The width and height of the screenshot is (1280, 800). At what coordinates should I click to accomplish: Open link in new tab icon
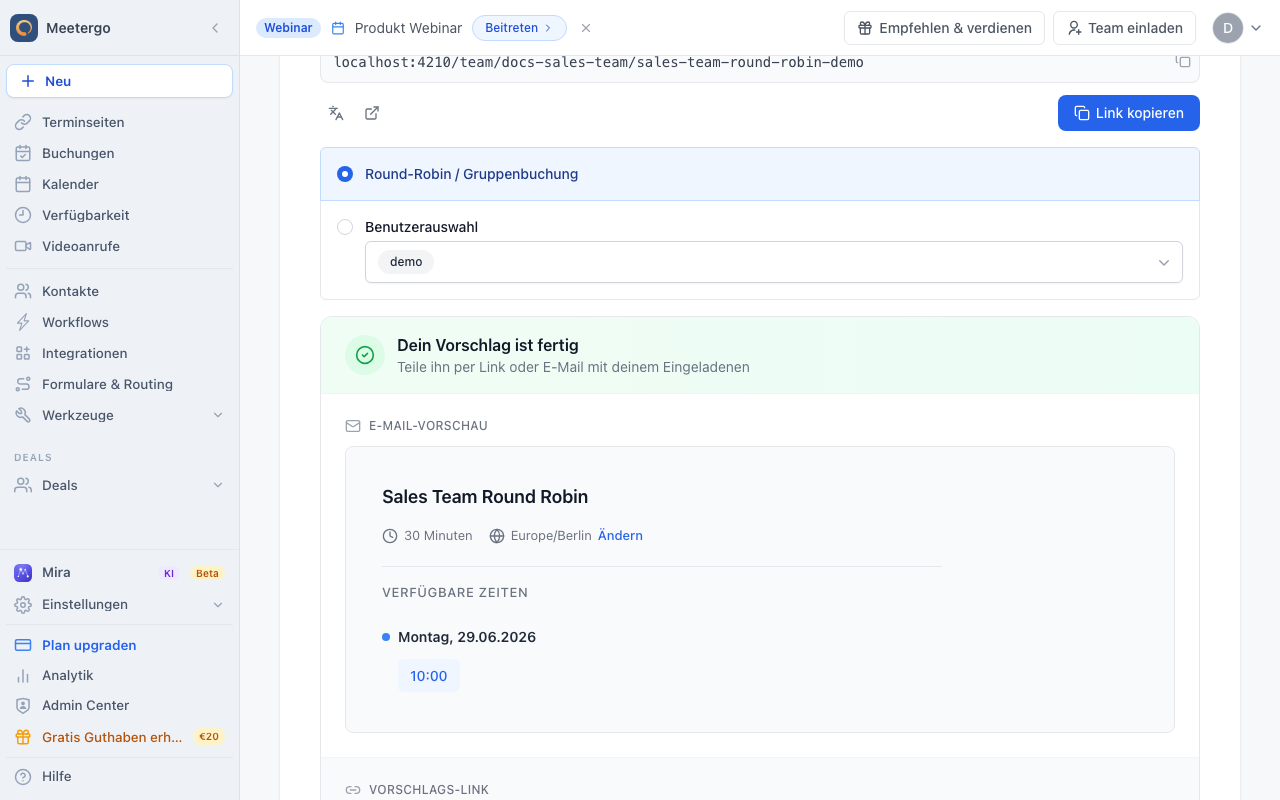coord(372,113)
